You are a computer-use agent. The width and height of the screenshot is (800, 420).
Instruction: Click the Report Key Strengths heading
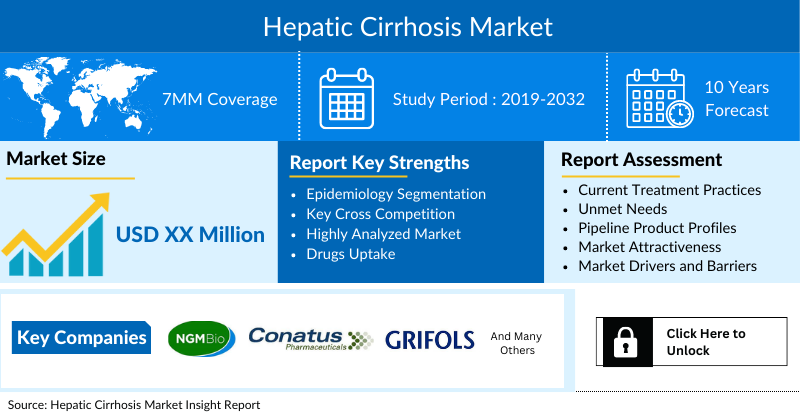coord(379,162)
